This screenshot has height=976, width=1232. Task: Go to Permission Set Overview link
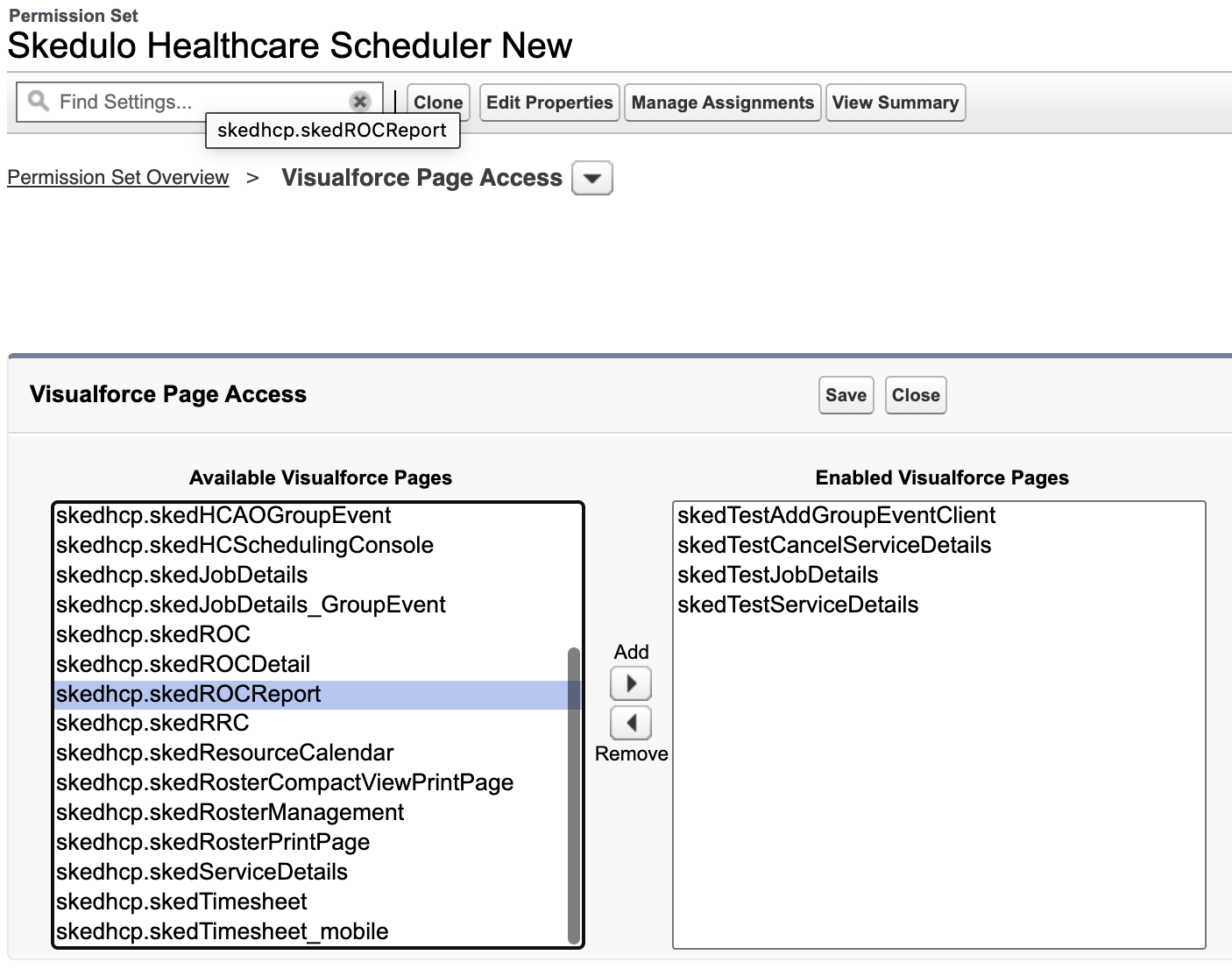118,178
